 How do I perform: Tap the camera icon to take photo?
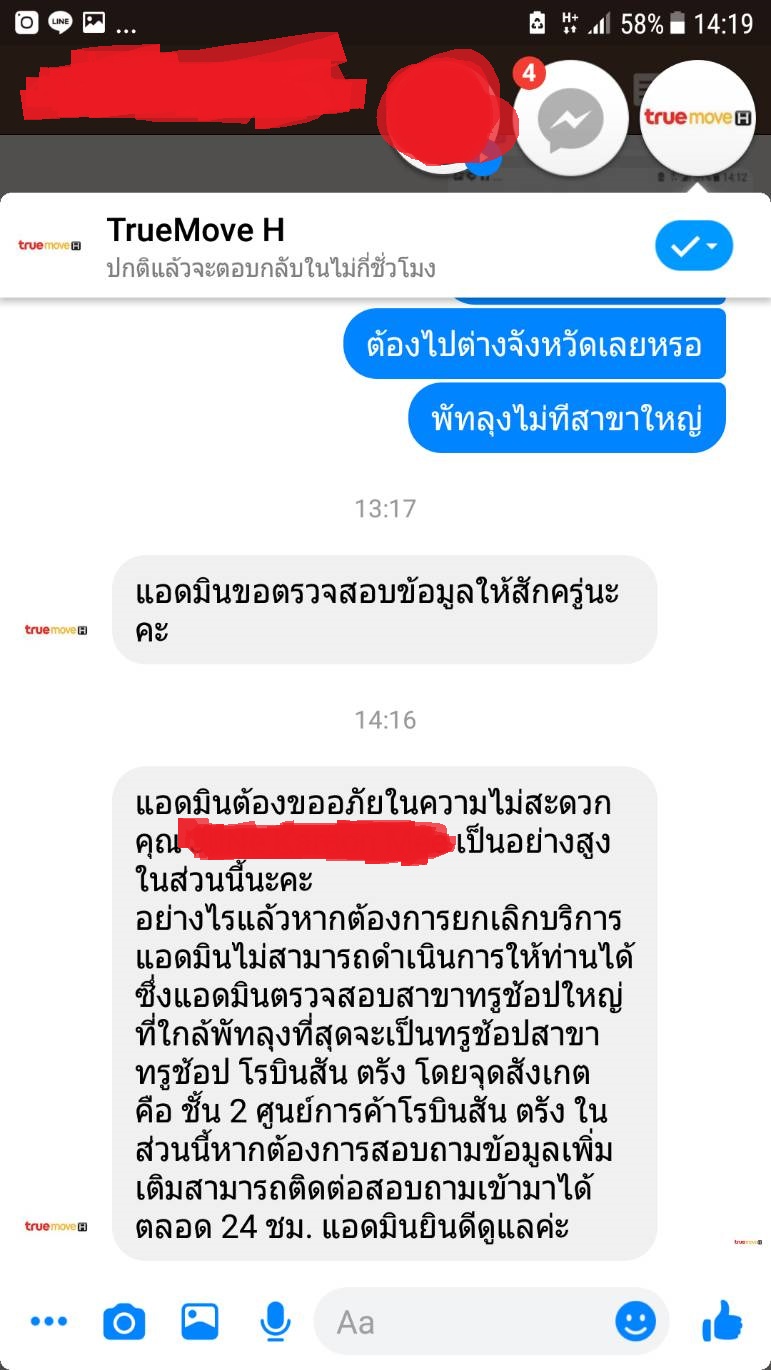(124, 1322)
